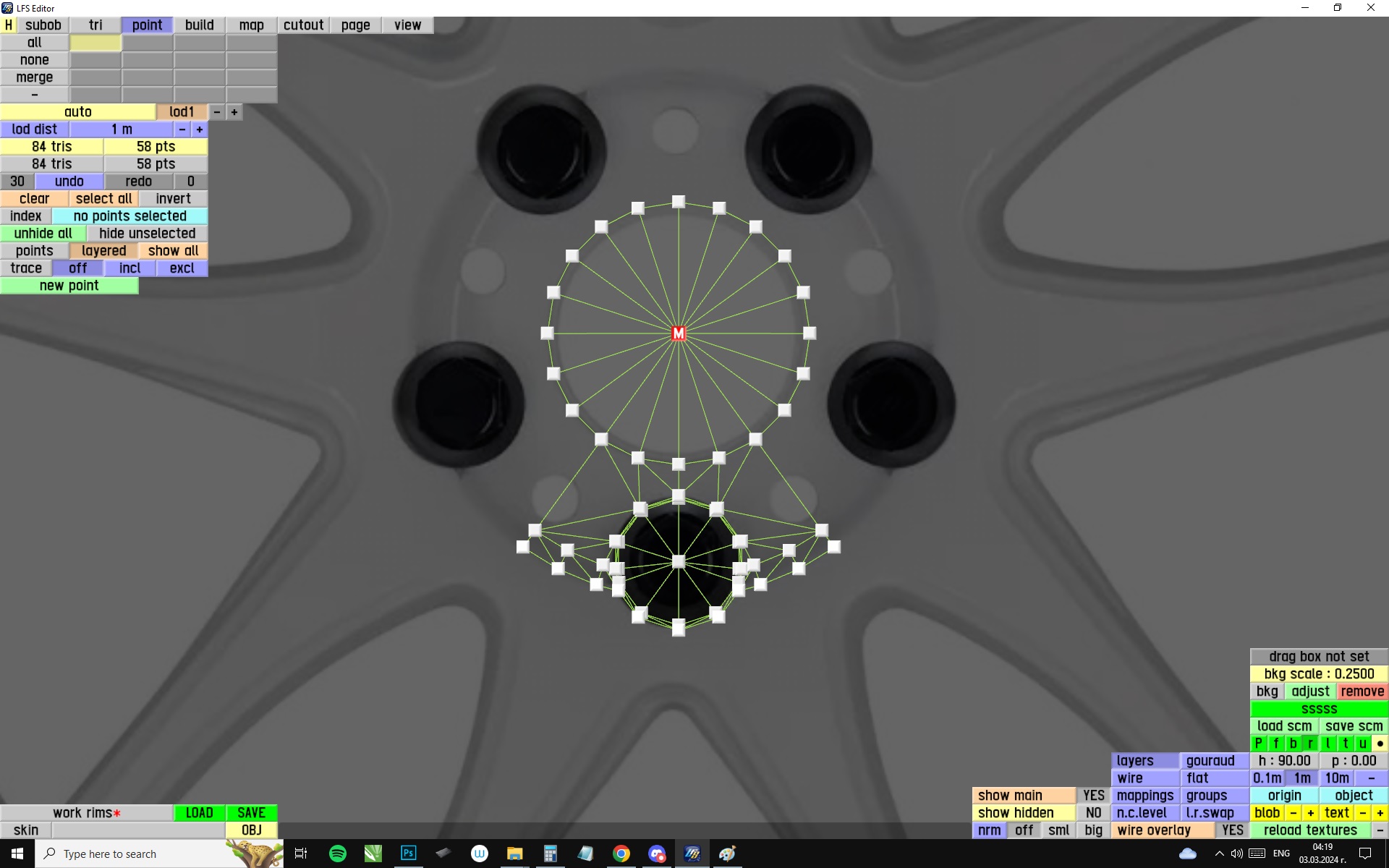Click the H hide-menu button

click(9, 25)
